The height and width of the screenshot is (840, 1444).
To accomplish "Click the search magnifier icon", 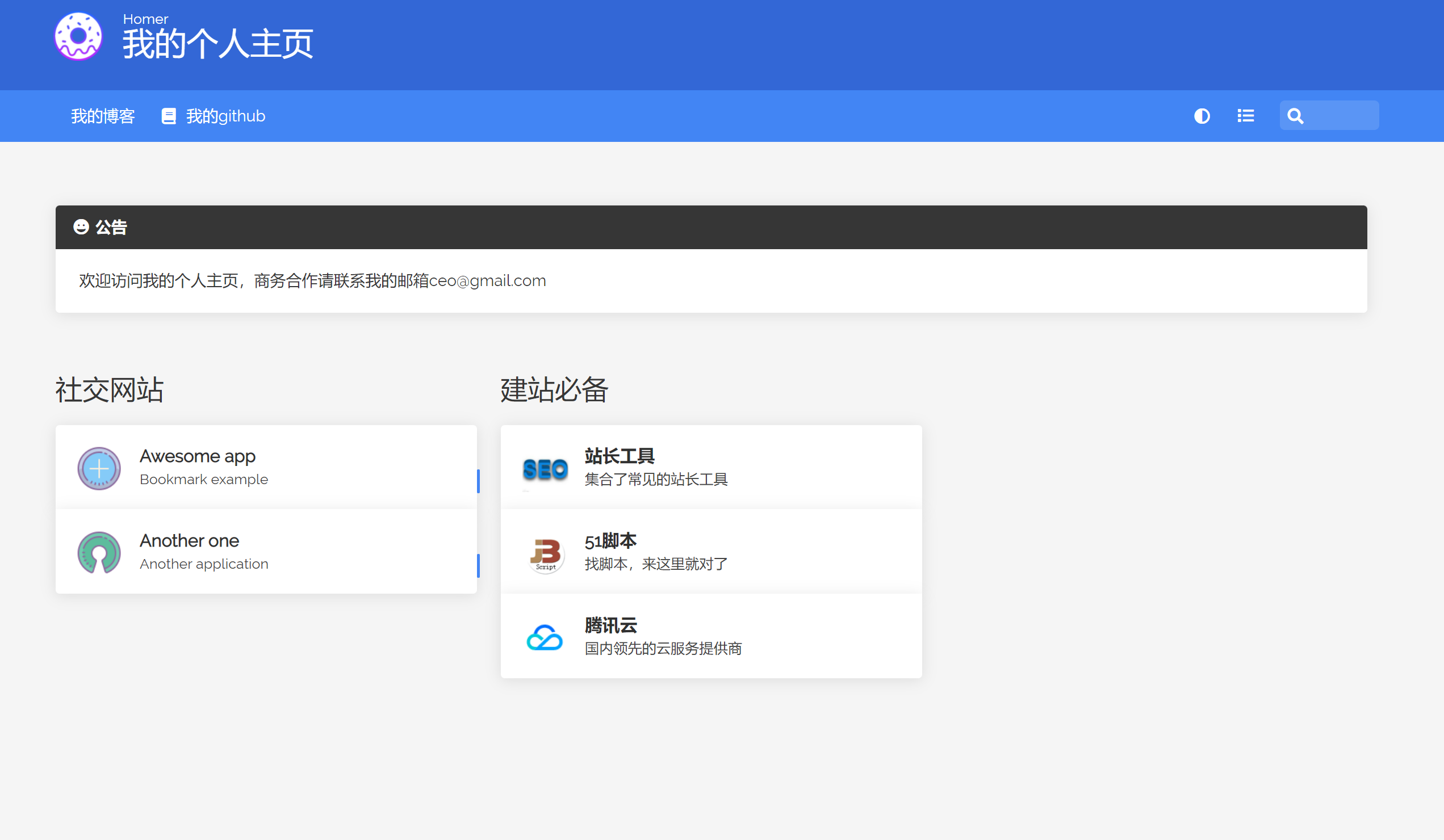I will click(1296, 116).
